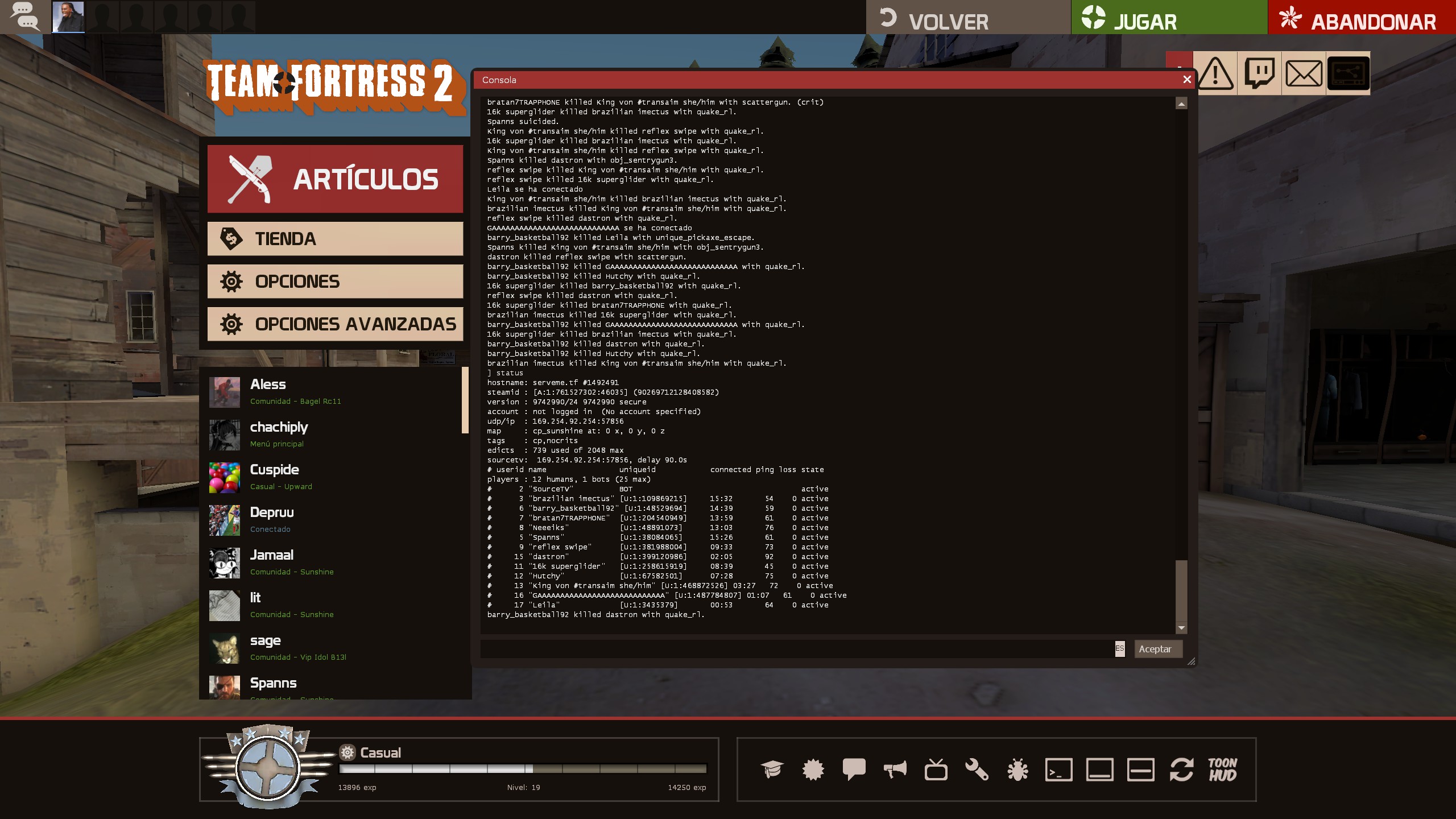Click the console command input field
The height and width of the screenshot is (819, 1456).
796,649
